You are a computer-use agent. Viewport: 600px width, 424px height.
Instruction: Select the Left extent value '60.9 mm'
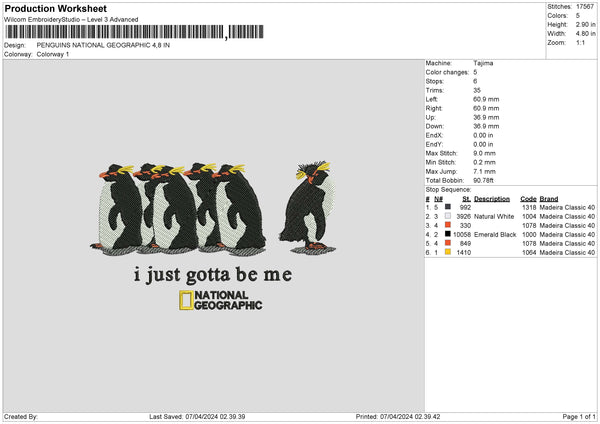coord(486,99)
